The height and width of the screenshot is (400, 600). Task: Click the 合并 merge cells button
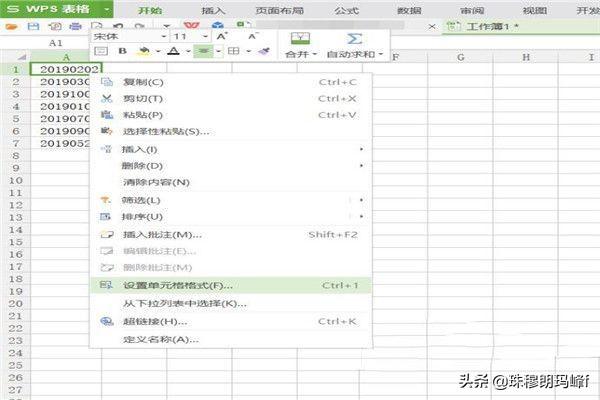point(301,46)
